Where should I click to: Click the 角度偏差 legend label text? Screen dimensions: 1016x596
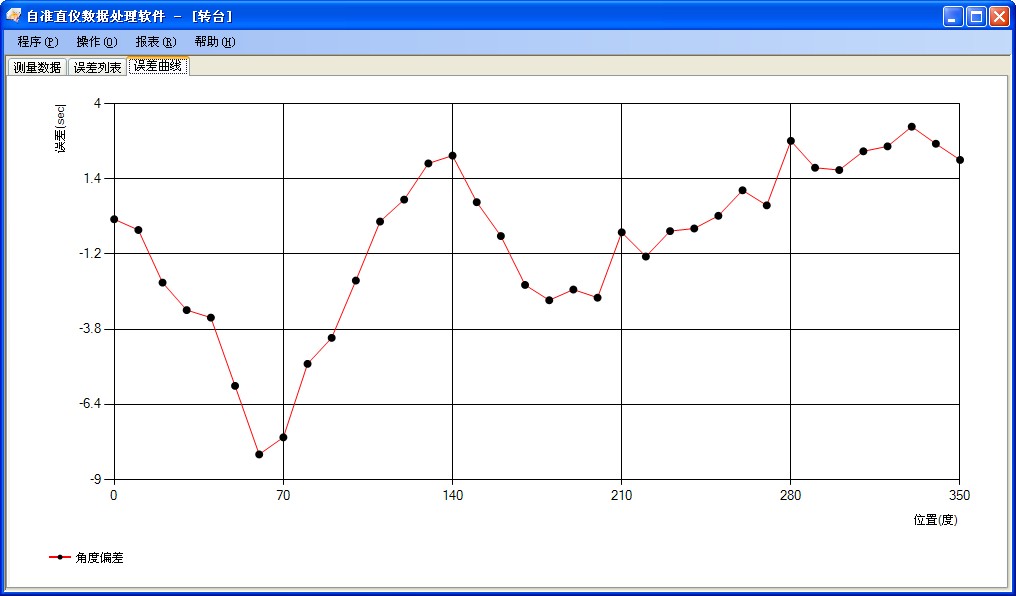click(99, 558)
